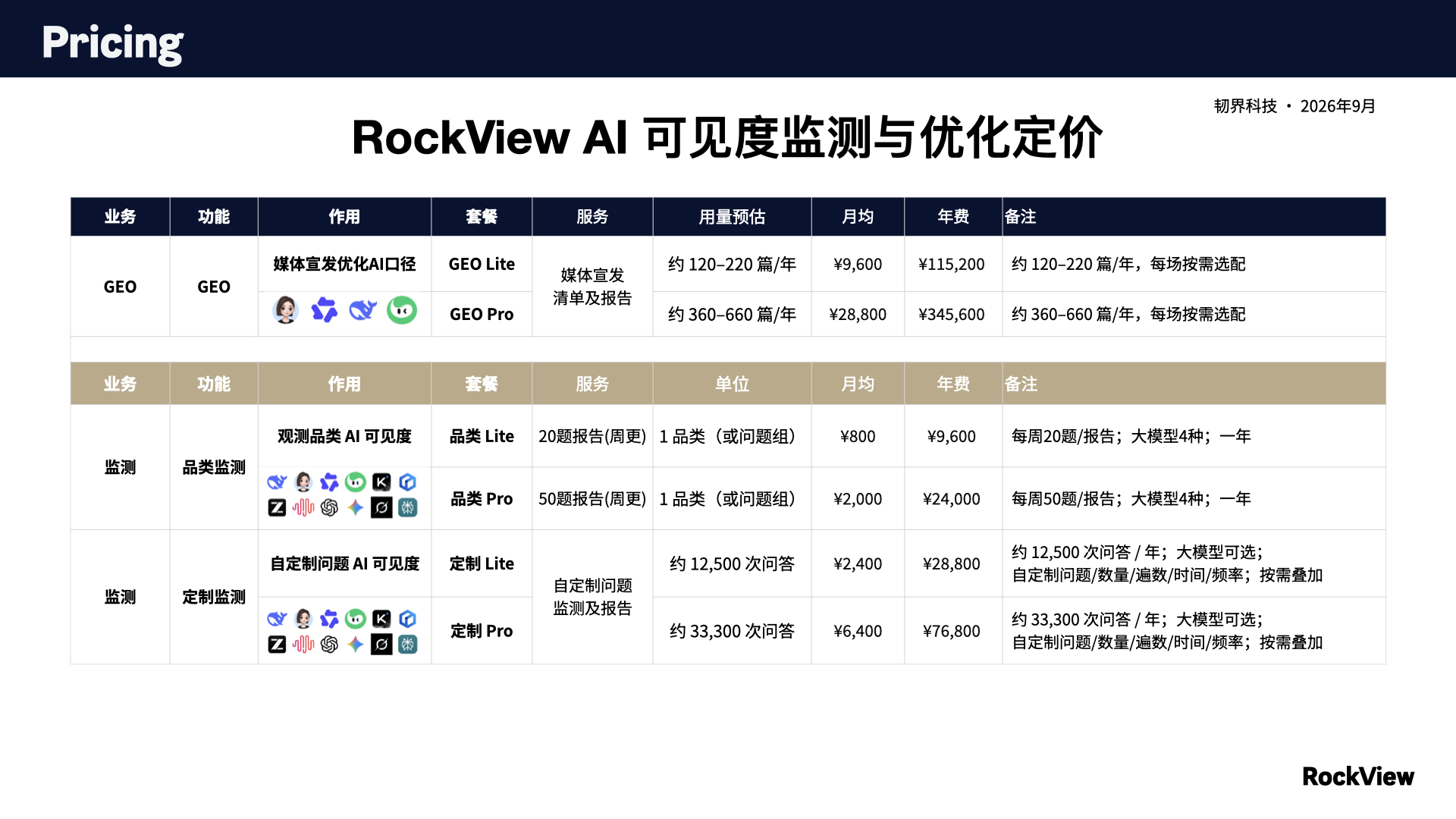Click the ¥6,400 monthly price cell
The width and height of the screenshot is (1456, 819).
(858, 631)
